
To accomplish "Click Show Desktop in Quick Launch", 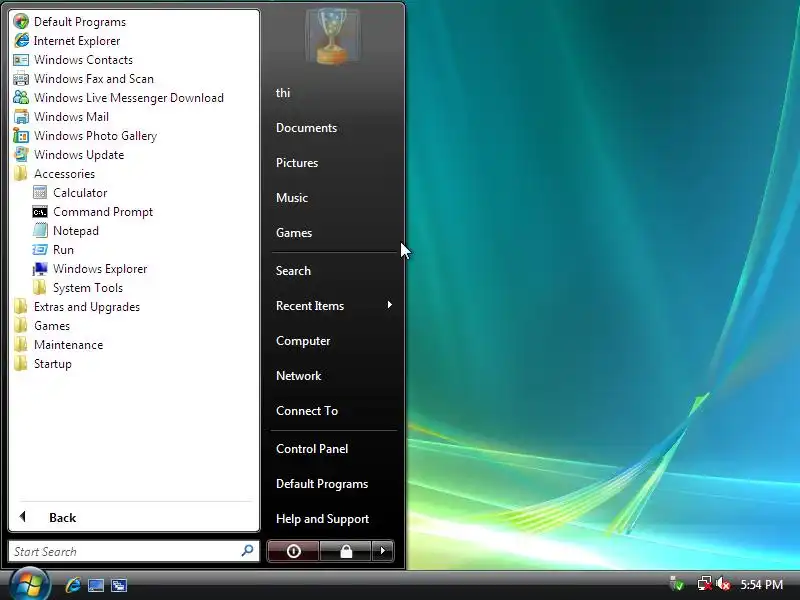I will tap(96, 585).
